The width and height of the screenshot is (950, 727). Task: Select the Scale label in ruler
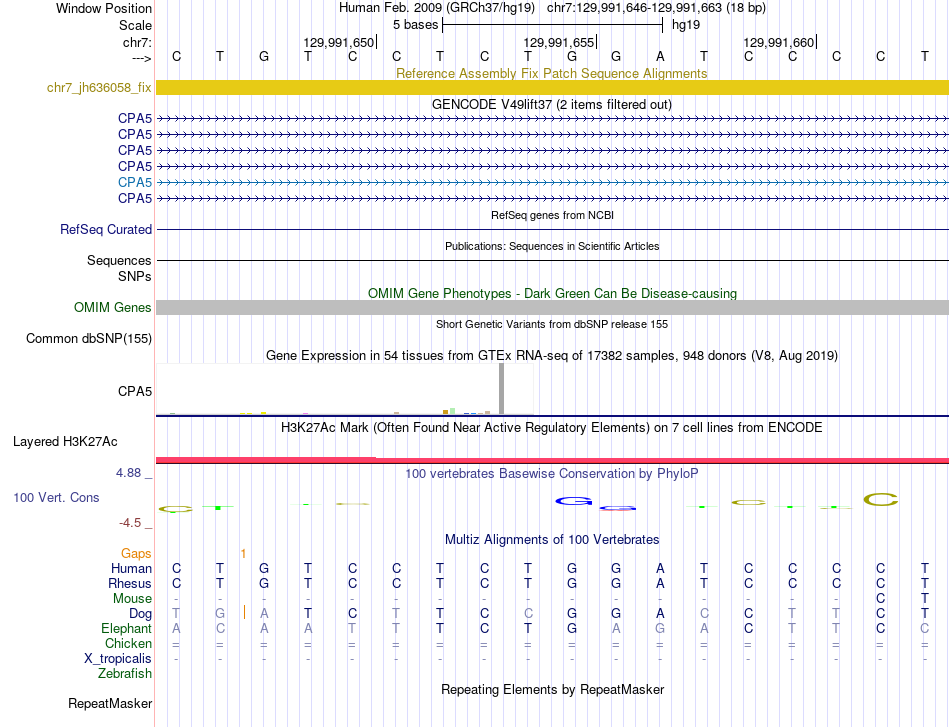(135, 25)
